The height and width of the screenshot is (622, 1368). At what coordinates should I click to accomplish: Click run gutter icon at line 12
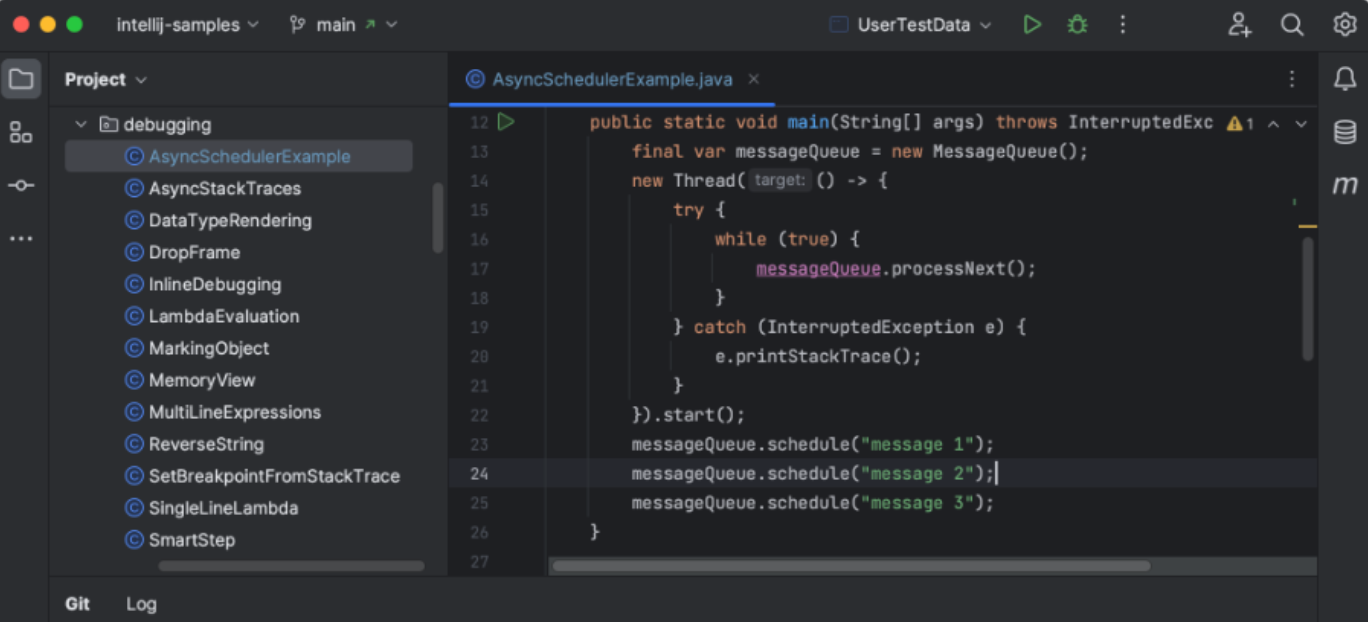click(x=506, y=122)
